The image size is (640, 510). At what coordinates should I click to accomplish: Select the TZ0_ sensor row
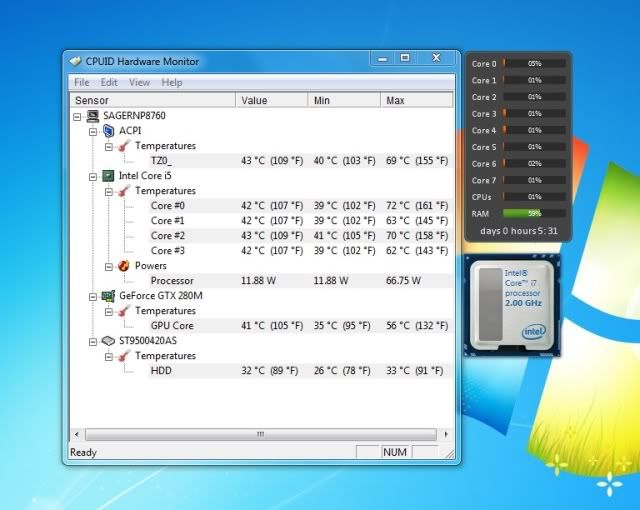click(300, 161)
